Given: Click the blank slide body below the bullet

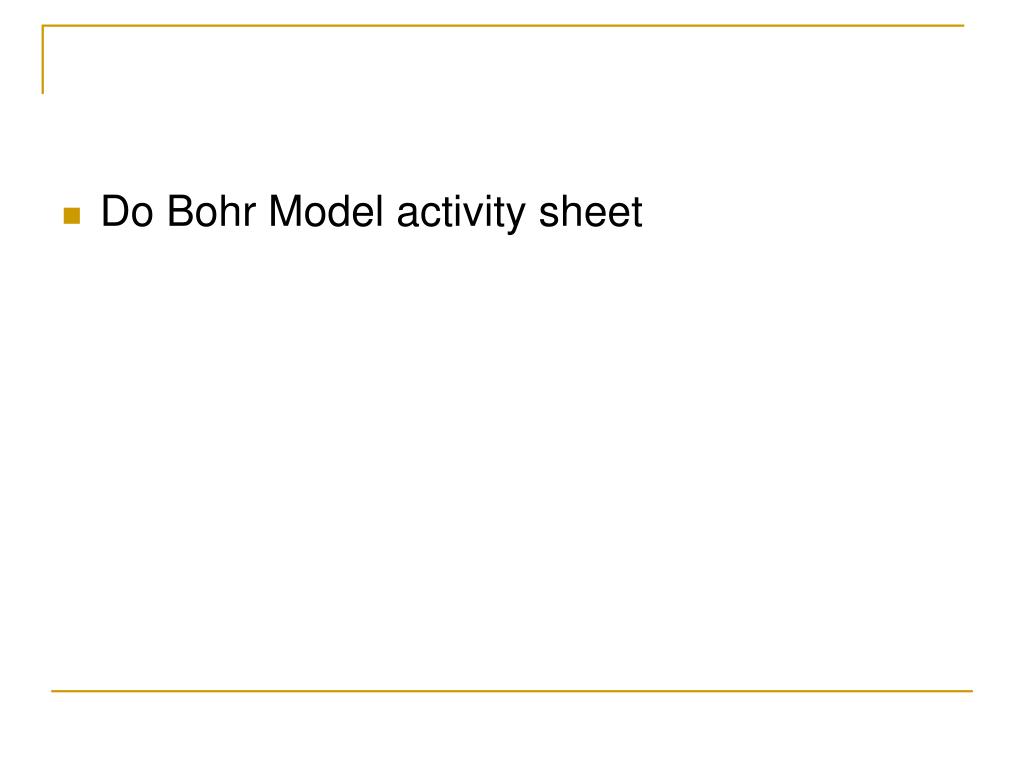Looking at the screenshot, I should coord(512,457).
